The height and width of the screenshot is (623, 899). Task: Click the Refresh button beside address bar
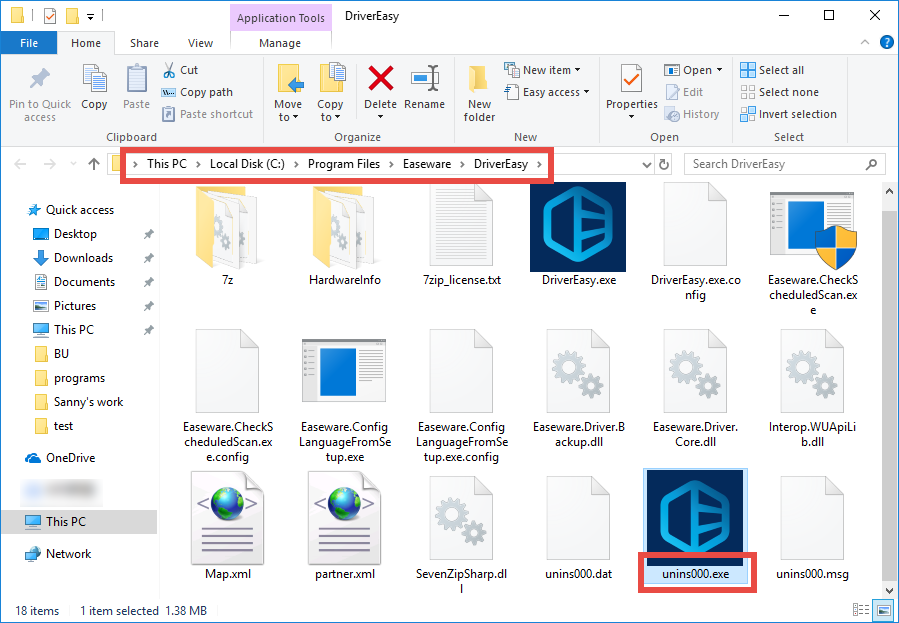tap(664, 164)
